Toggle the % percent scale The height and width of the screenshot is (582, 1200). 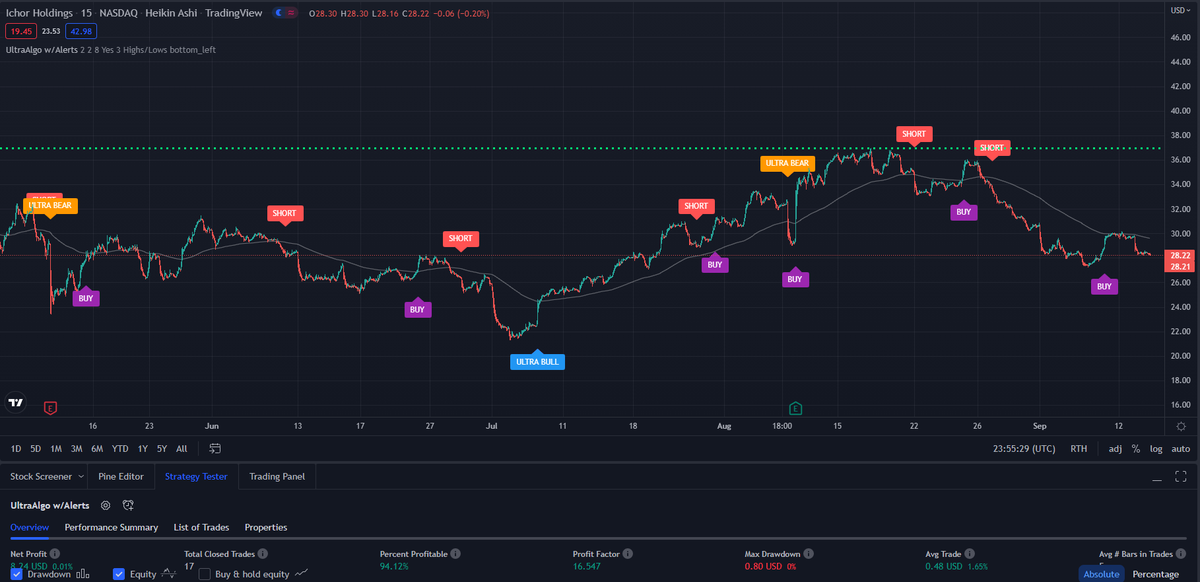pyautogui.click(x=1136, y=449)
